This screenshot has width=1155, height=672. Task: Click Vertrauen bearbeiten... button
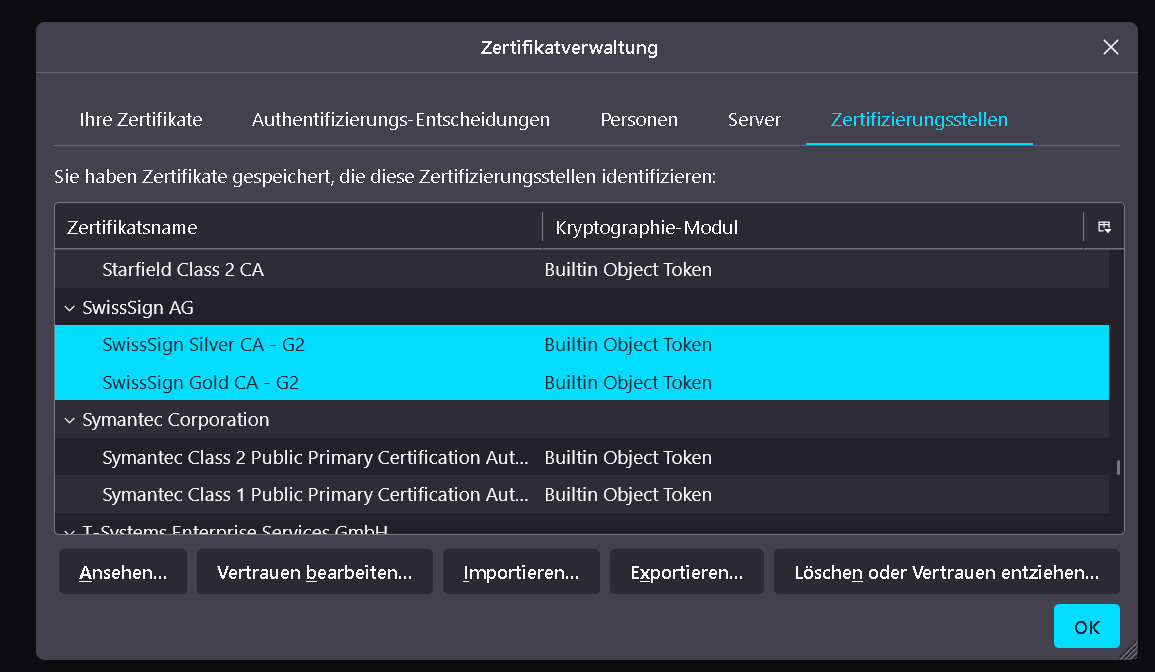pyautogui.click(x=315, y=572)
